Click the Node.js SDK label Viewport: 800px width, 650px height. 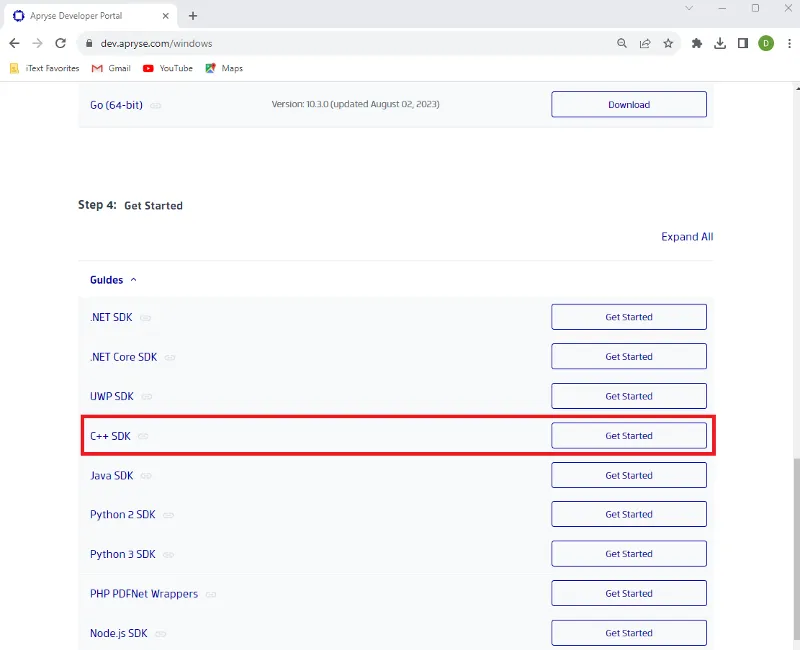coord(118,633)
